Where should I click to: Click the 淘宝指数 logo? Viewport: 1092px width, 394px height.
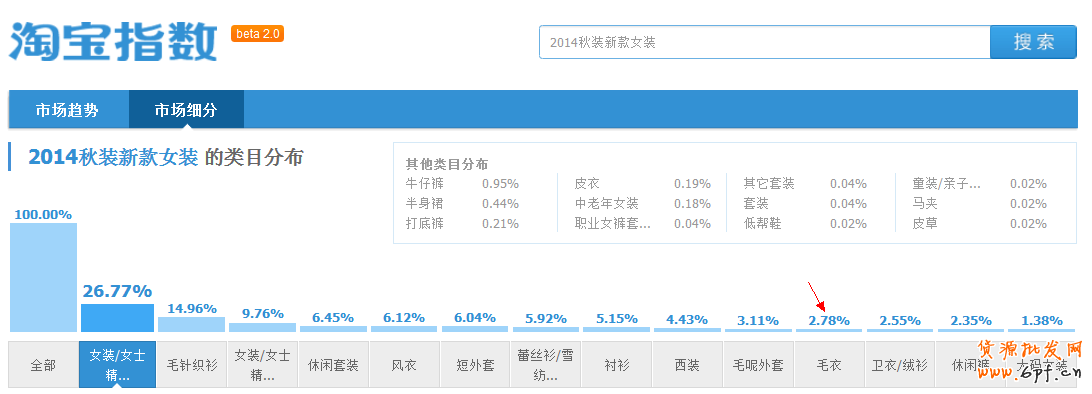[113, 41]
